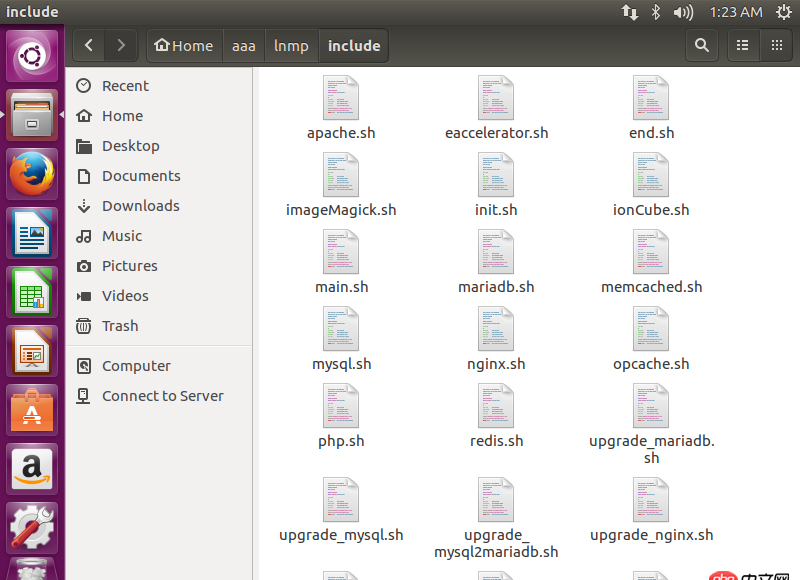Click Connect to Server in sidebar

point(161,396)
